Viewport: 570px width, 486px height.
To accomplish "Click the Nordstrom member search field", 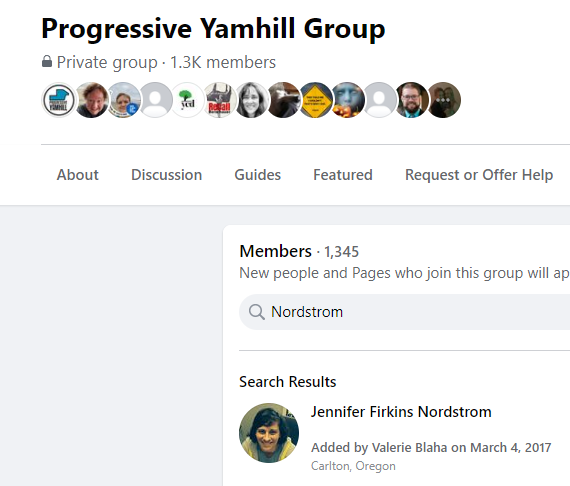I will pos(404,312).
